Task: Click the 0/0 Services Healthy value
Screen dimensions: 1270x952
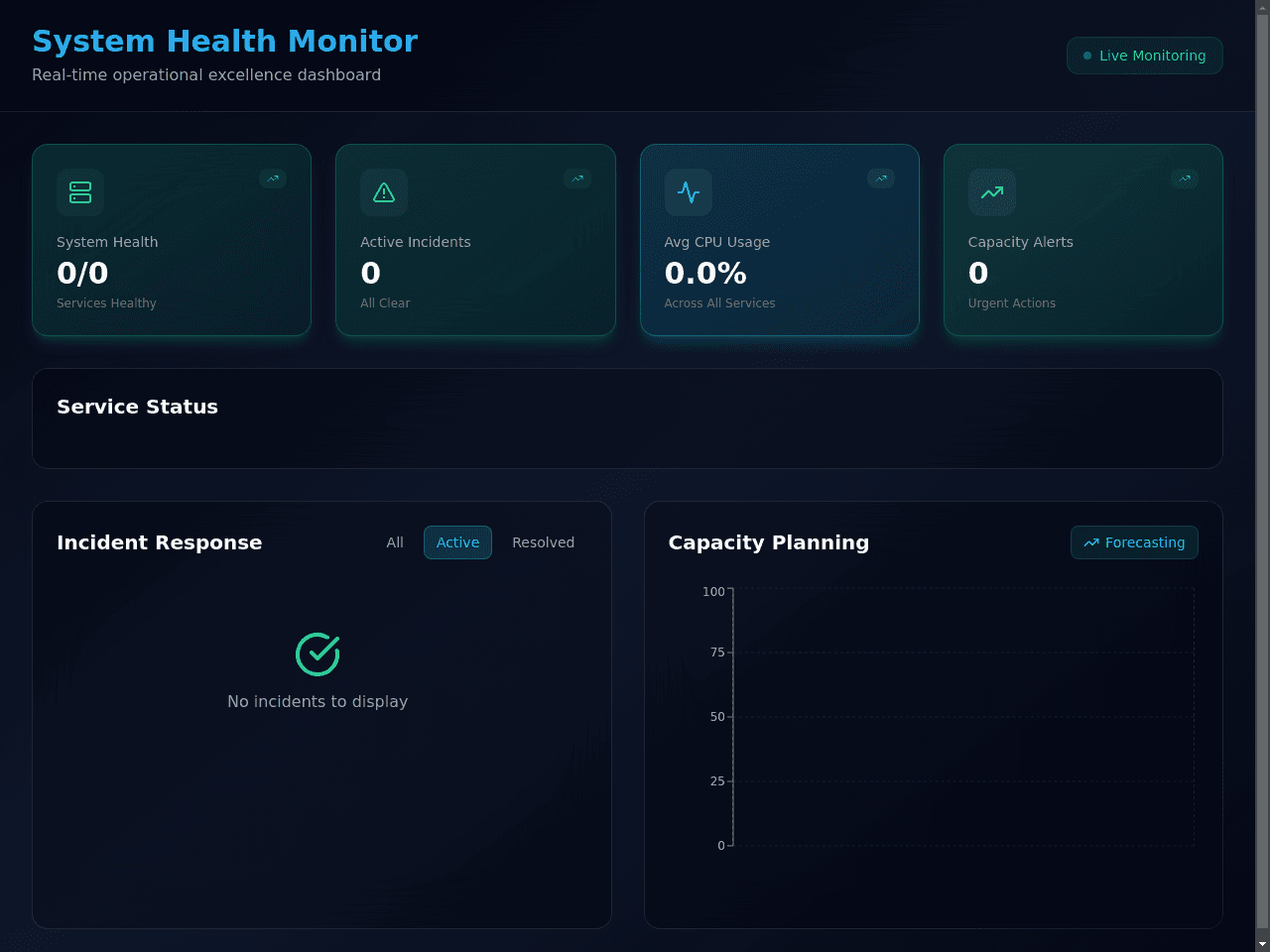Action: coord(82,273)
